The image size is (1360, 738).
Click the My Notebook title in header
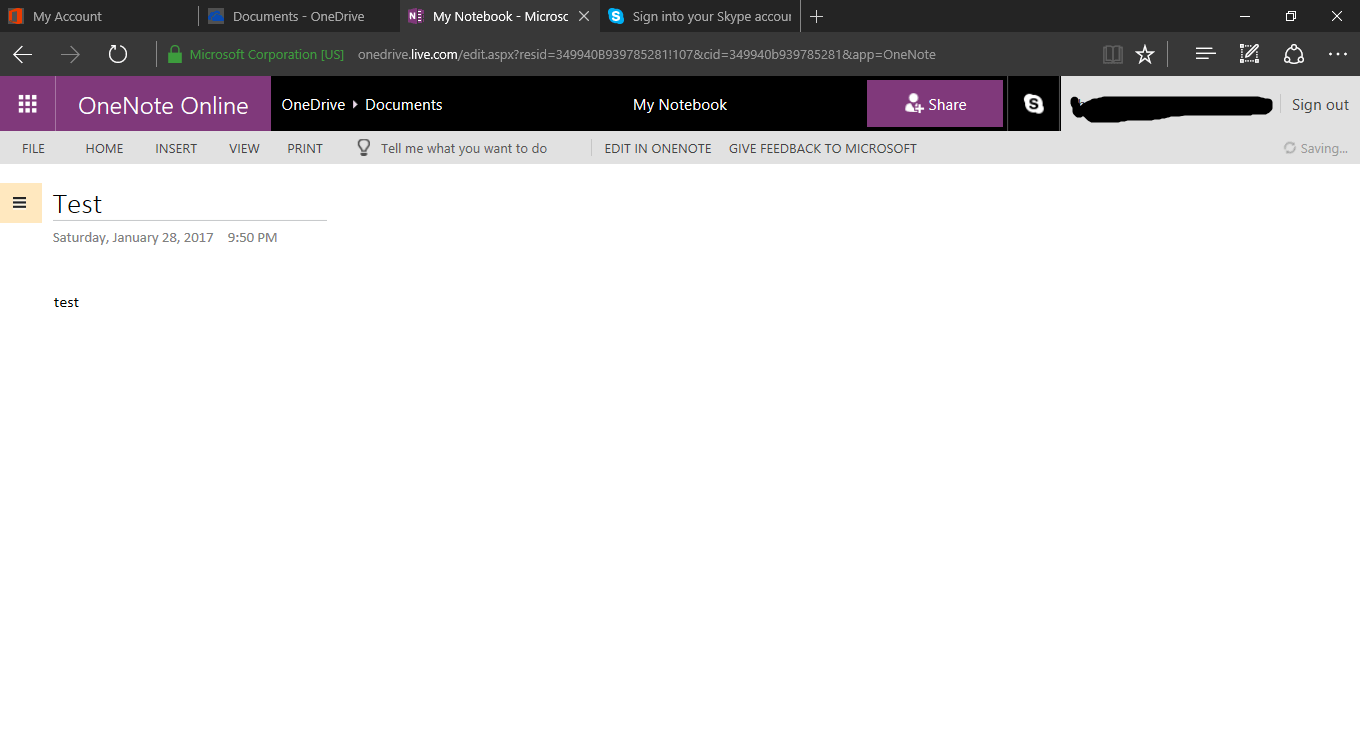[x=680, y=104]
